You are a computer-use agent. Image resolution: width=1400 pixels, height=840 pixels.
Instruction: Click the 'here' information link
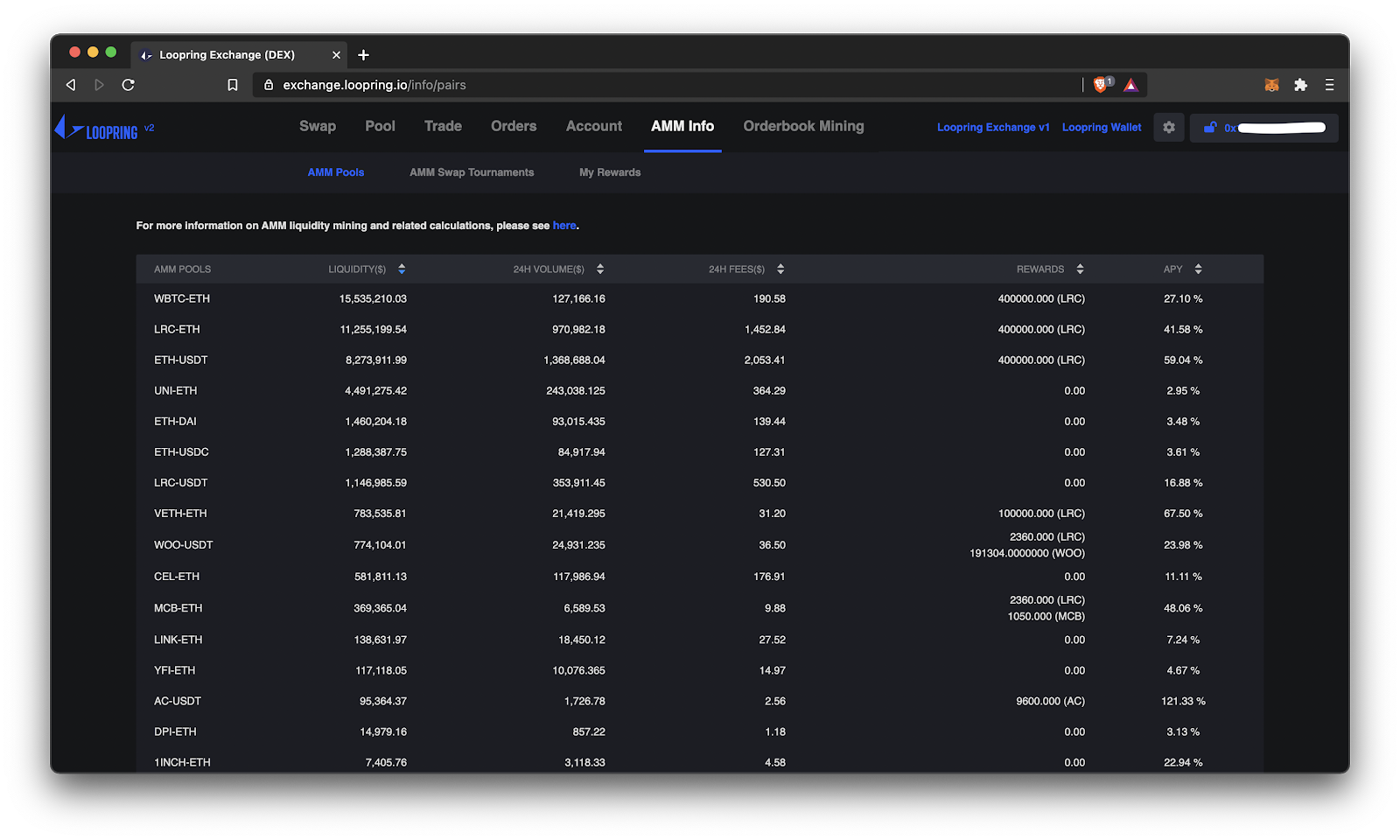point(564,226)
